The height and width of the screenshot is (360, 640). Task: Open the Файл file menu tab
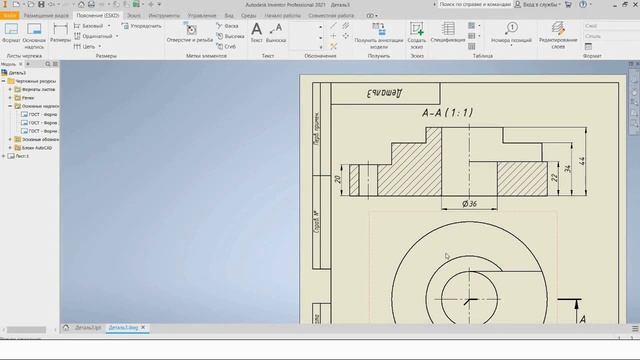(9, 16)
